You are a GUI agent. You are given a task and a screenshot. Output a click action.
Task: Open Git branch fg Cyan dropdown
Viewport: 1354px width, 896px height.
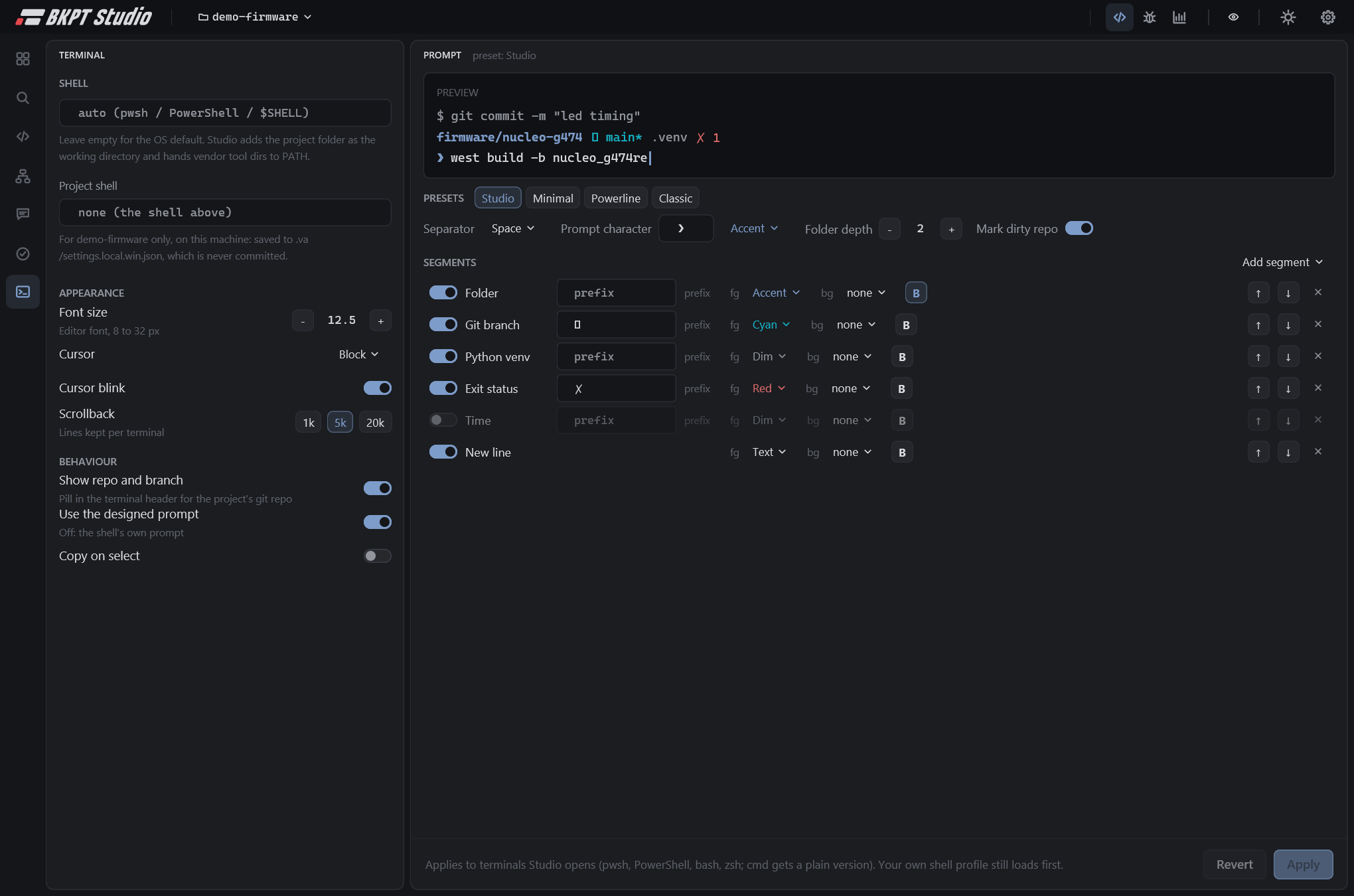(x=771, y=325)
